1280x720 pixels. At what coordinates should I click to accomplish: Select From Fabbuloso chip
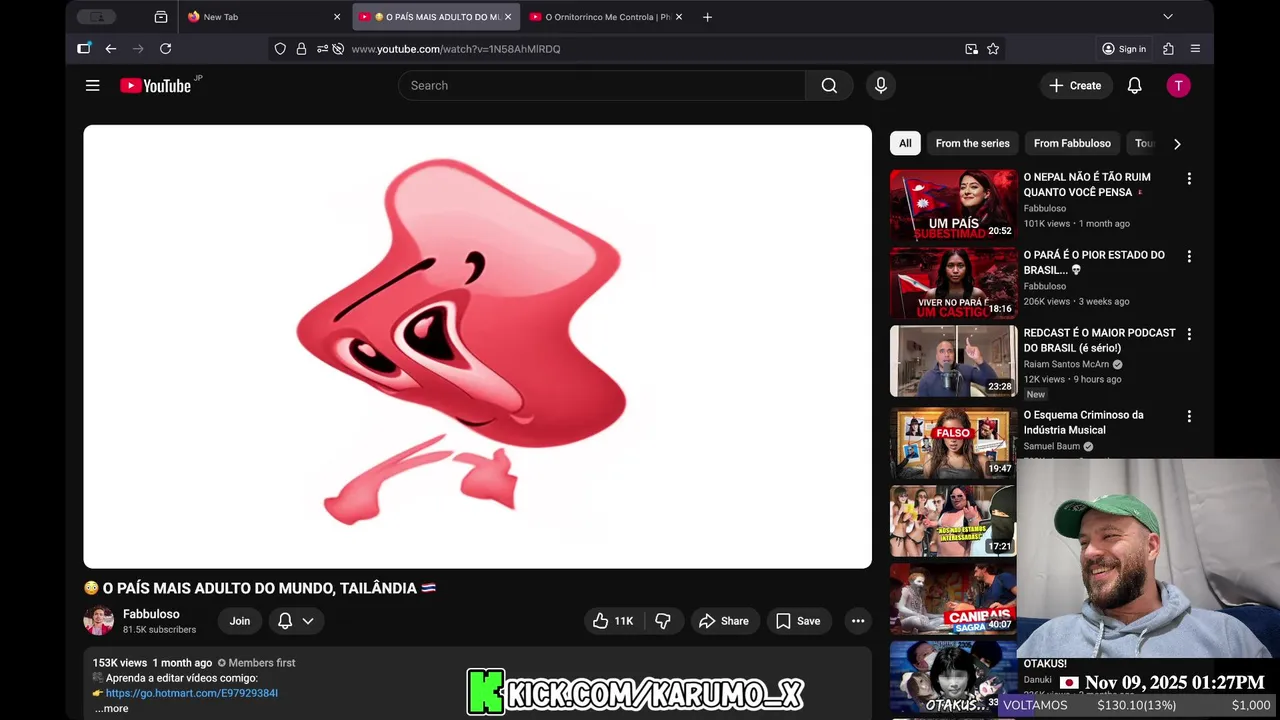point(1072,143)
